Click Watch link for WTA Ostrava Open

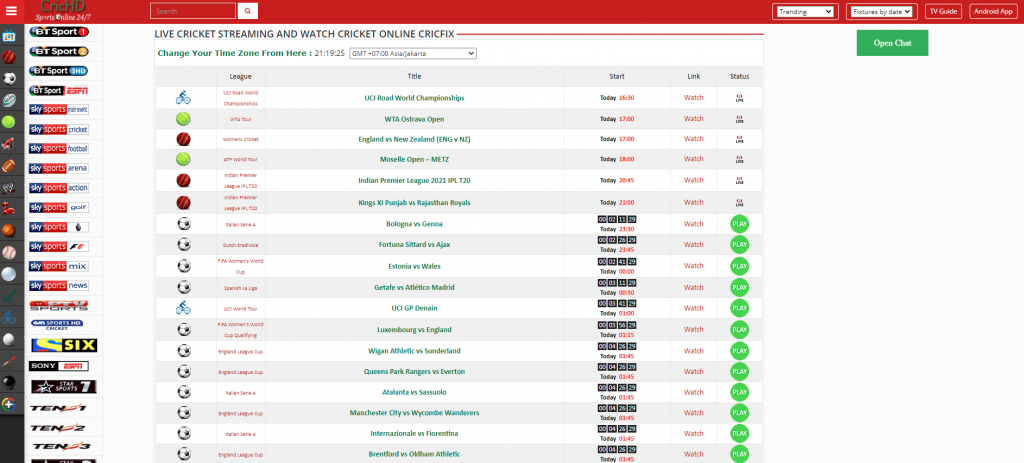click(694, 119)
